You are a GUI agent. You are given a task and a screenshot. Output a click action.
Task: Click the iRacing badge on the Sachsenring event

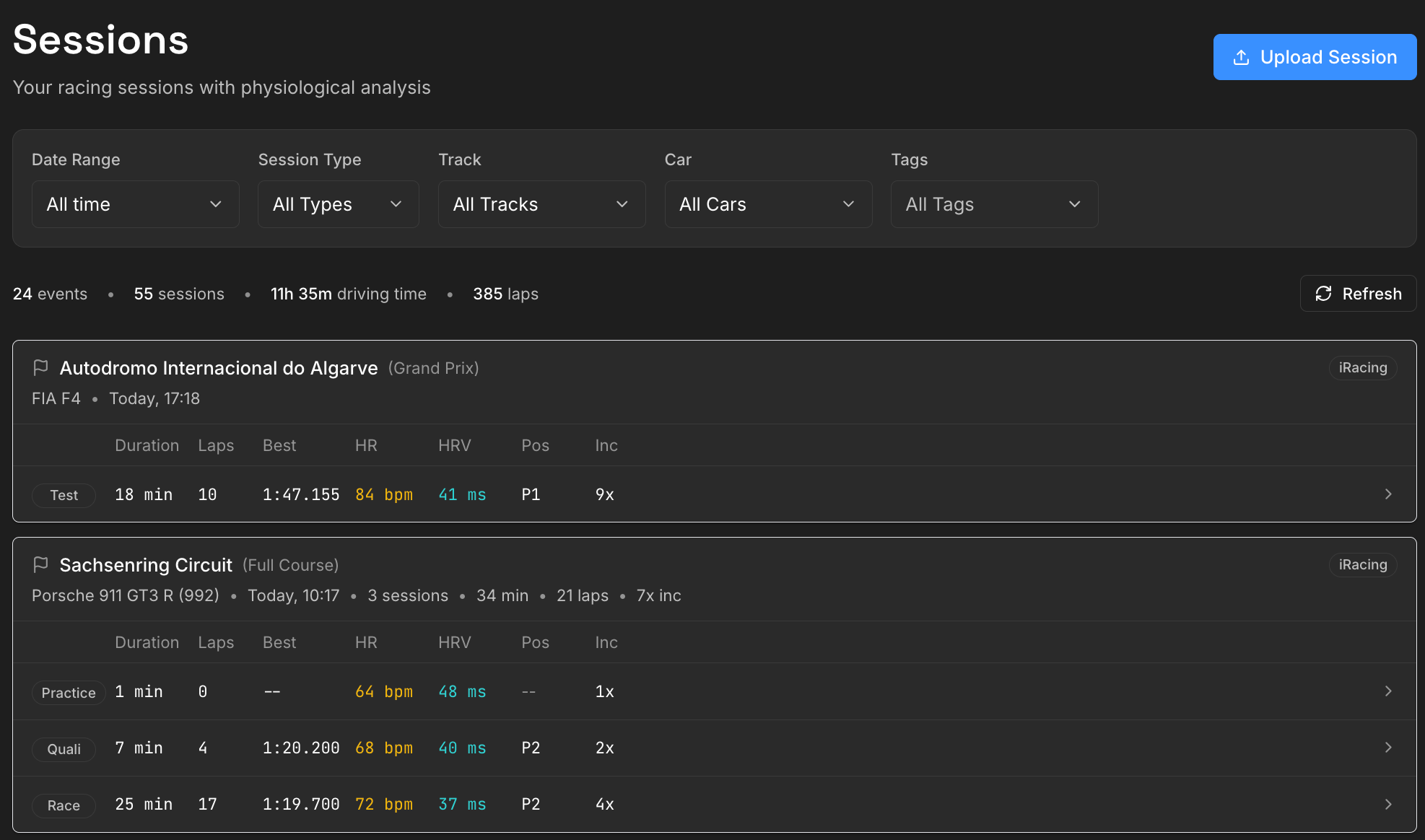tap(1363, 565)
